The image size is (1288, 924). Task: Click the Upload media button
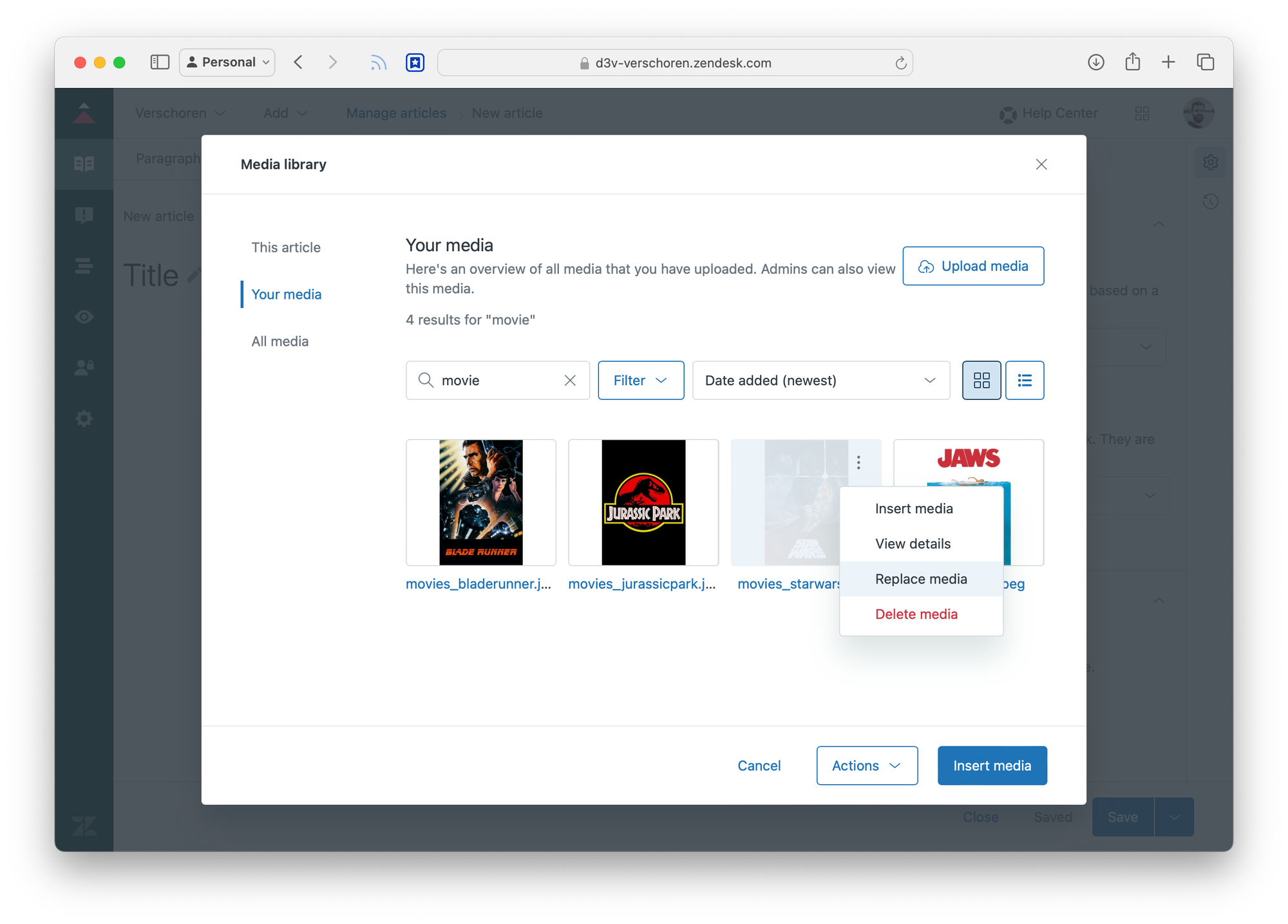click(x=972, y=266)
